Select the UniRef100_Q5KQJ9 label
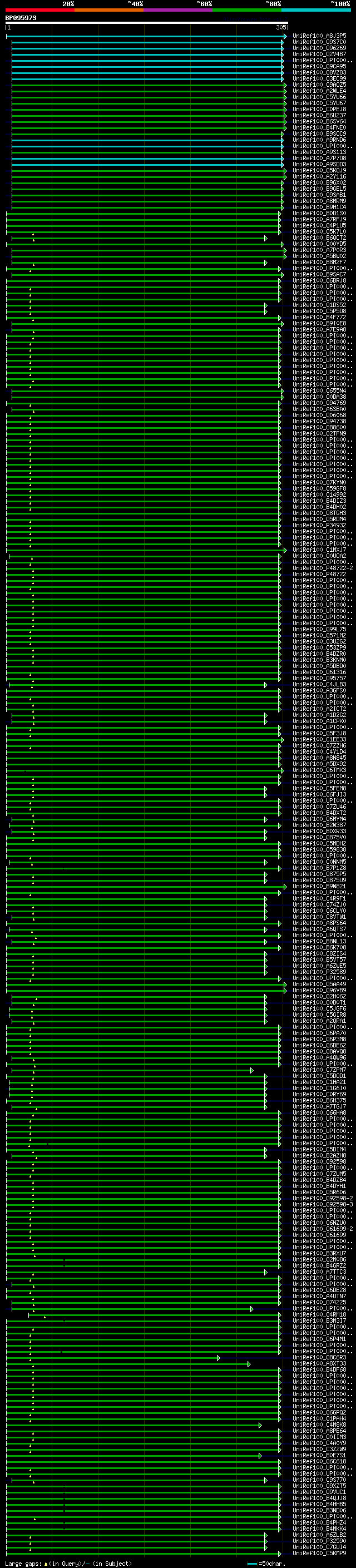Image resolution: width=356 pixels, height=1568 pixels. pyautogui.click(x=319, y=170)
